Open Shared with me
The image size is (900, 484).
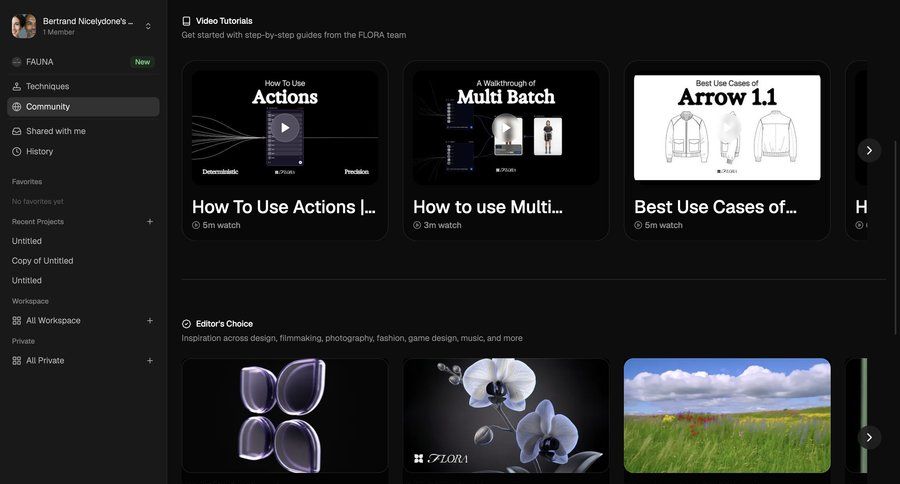coord(83,131)
